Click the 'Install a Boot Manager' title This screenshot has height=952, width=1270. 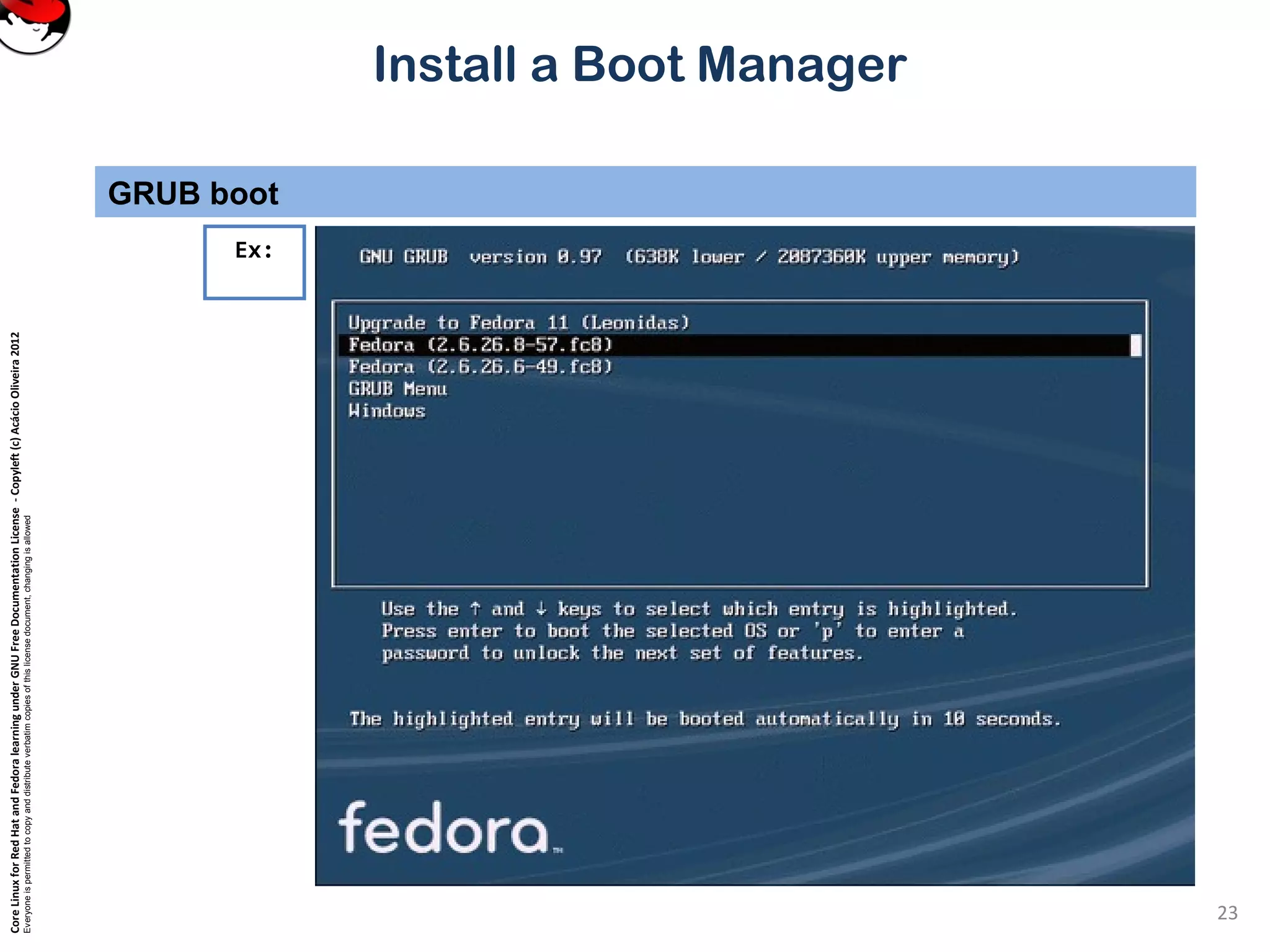click(640, 65)
